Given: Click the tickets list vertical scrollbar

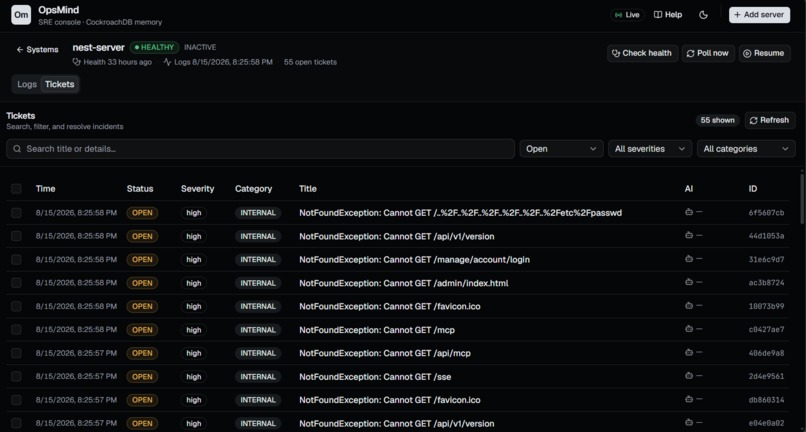Looking at the screenshot, I should point(802,198).
